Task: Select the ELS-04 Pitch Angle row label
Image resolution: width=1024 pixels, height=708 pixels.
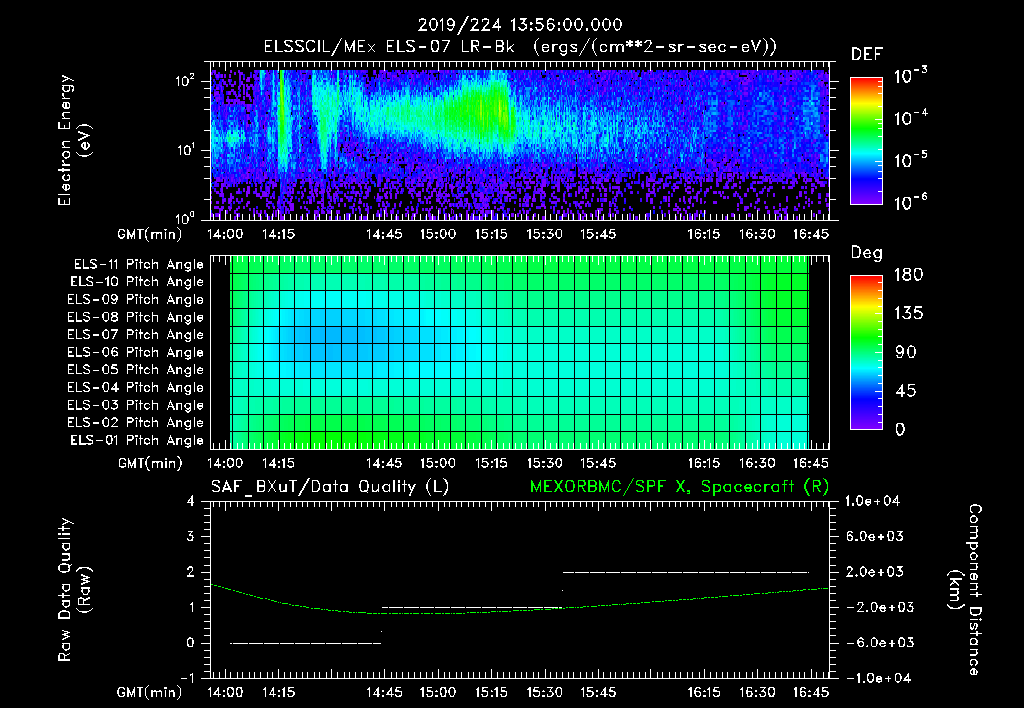Action: (136, 387)
